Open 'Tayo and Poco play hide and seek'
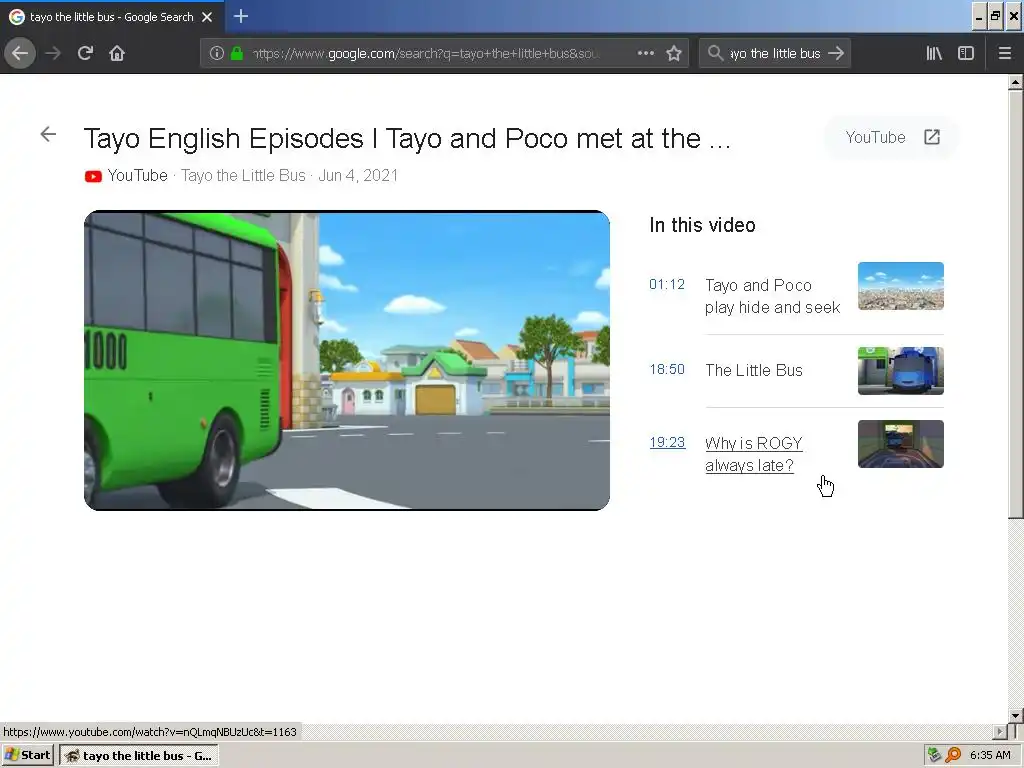The height and width of the screenshot is (768, 1024). [x=772, y=296]
